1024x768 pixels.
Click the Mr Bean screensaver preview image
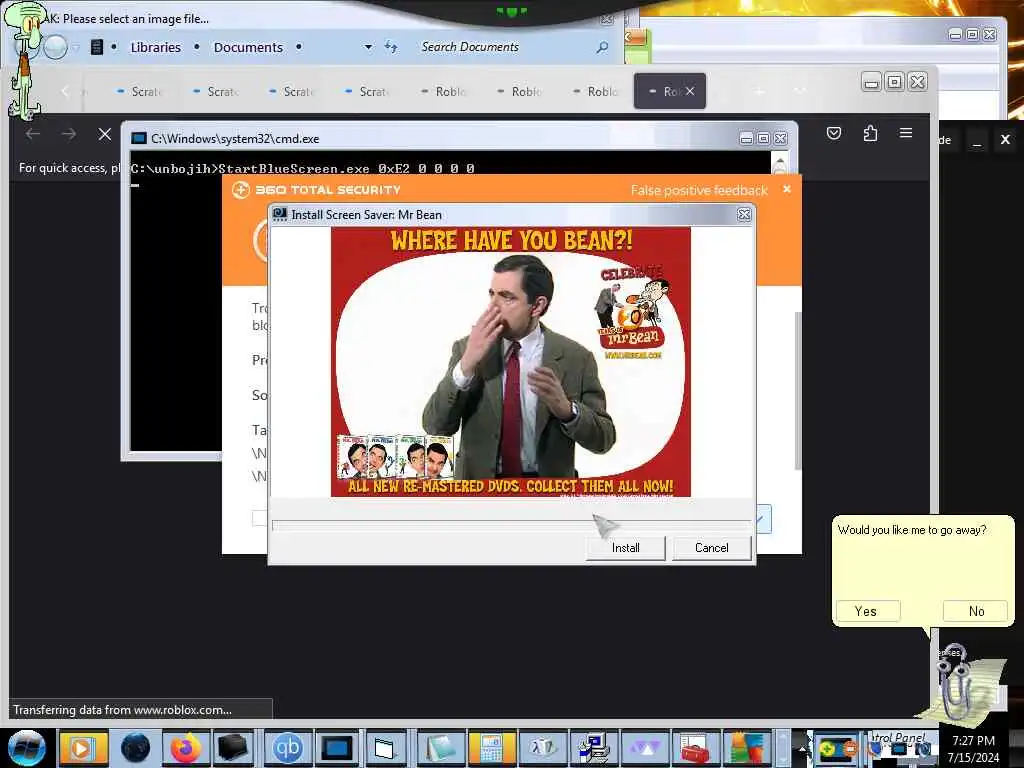511,362
